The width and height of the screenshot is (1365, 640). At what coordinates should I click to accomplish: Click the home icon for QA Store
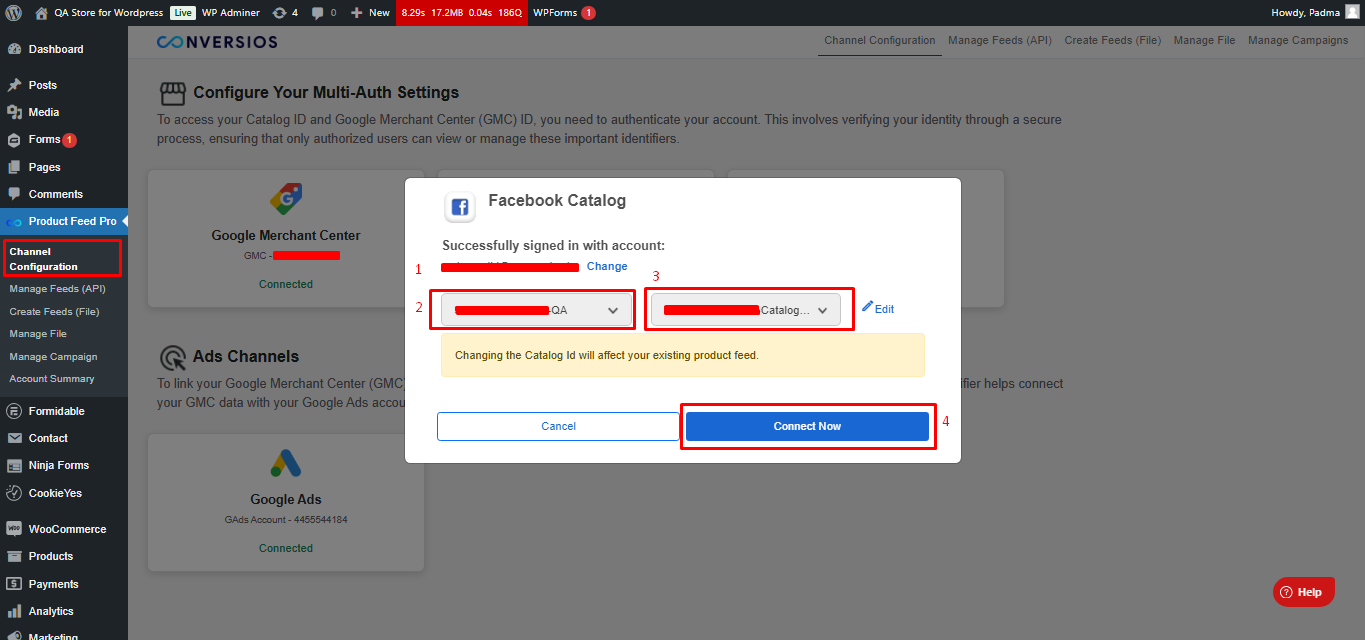pos(41,13)
